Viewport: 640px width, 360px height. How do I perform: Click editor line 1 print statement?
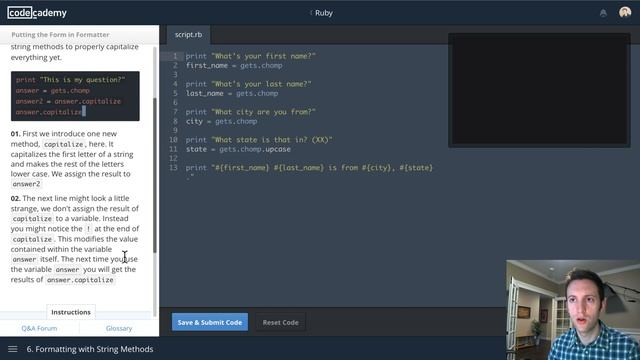[x=251, y=56]
